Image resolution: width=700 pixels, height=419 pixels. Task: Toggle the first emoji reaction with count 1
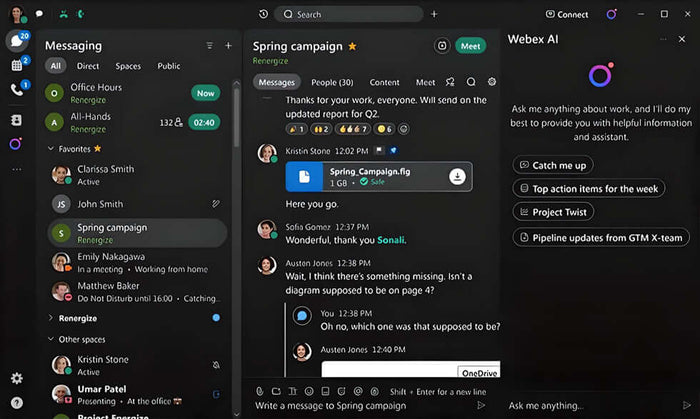(x=297, y=129)
